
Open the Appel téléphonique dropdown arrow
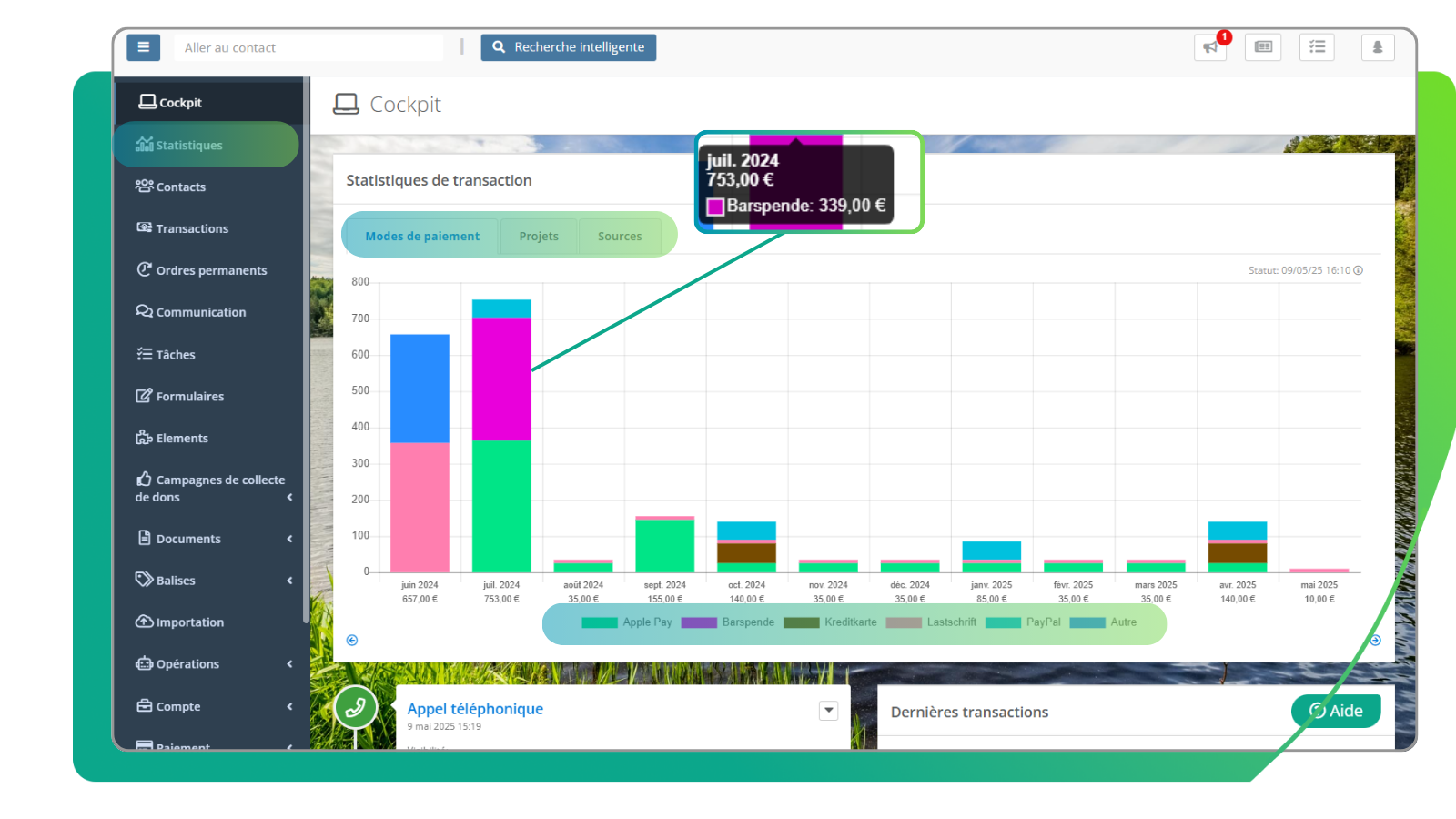828,711
